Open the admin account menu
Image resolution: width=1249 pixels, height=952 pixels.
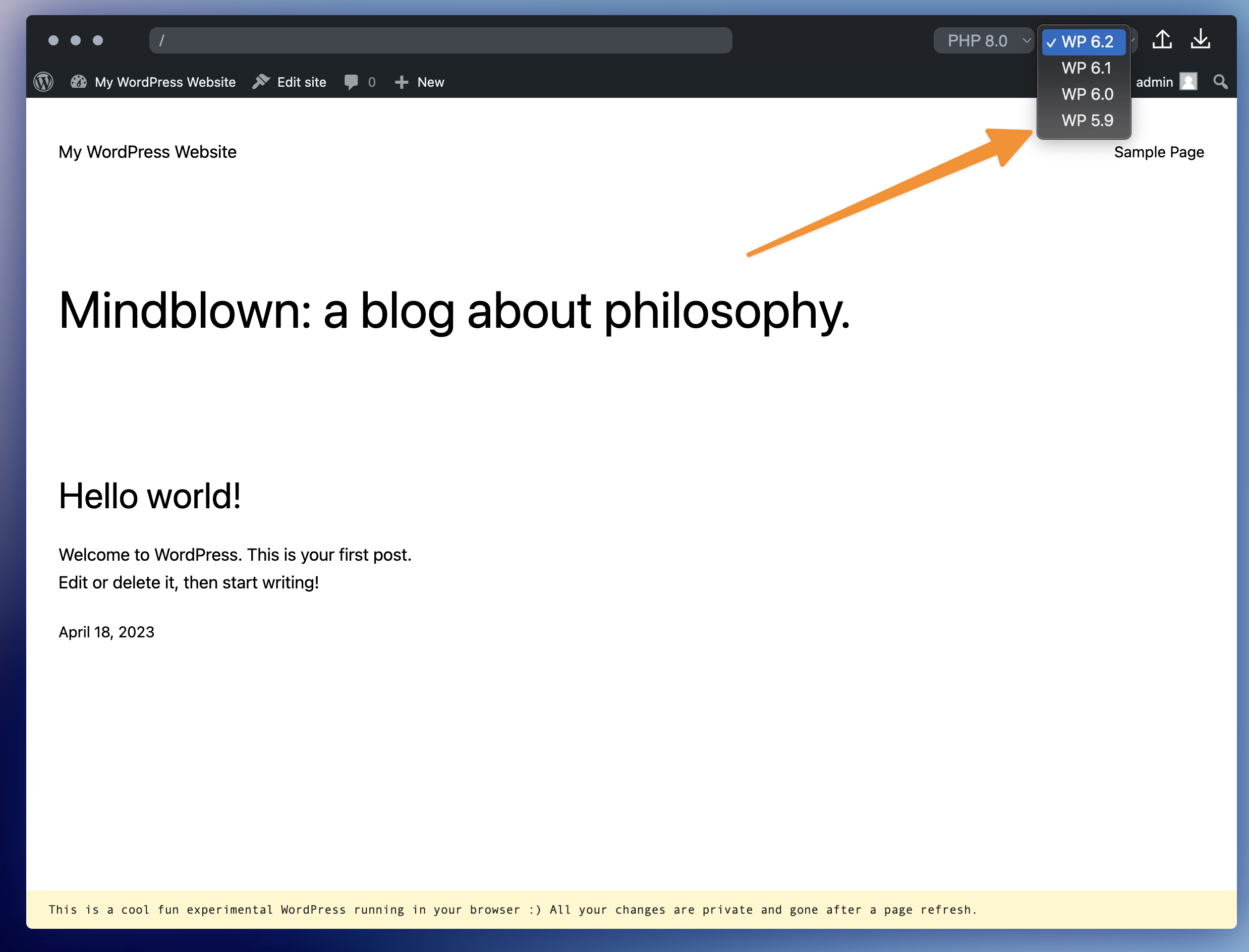click(1166, 82)
